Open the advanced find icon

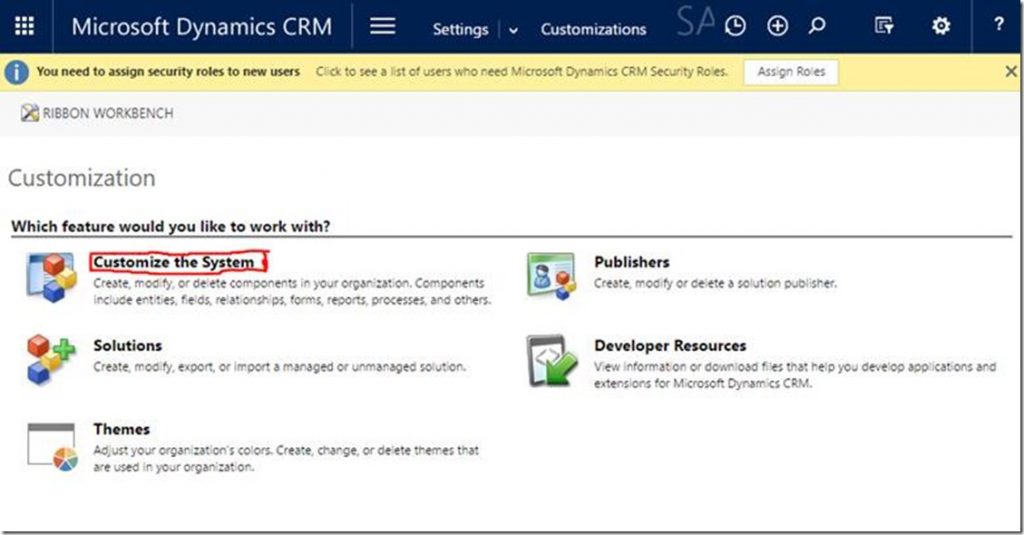click(x=884, y=27)
